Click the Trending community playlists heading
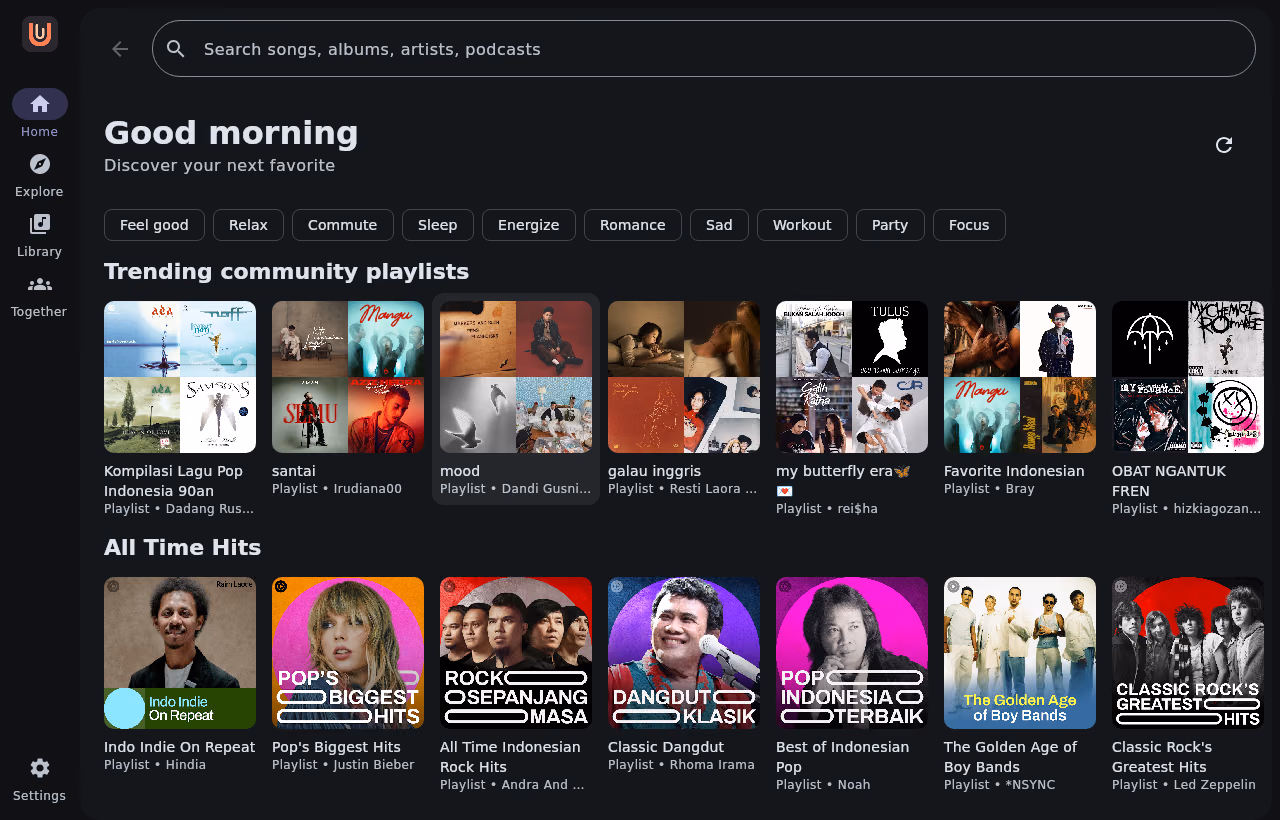 (x=286, y=271)
